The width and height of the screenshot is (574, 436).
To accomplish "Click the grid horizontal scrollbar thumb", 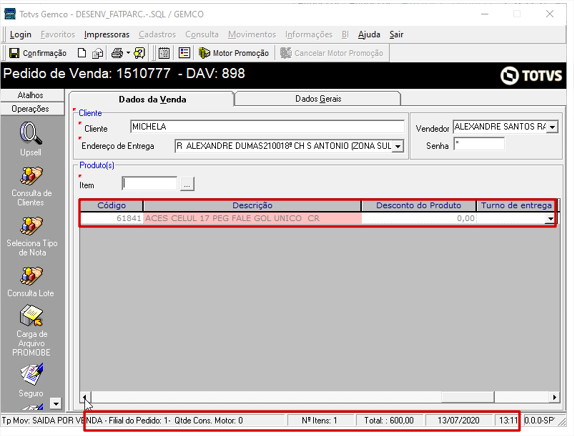I will pyautogui.click(x=467, y=397).
